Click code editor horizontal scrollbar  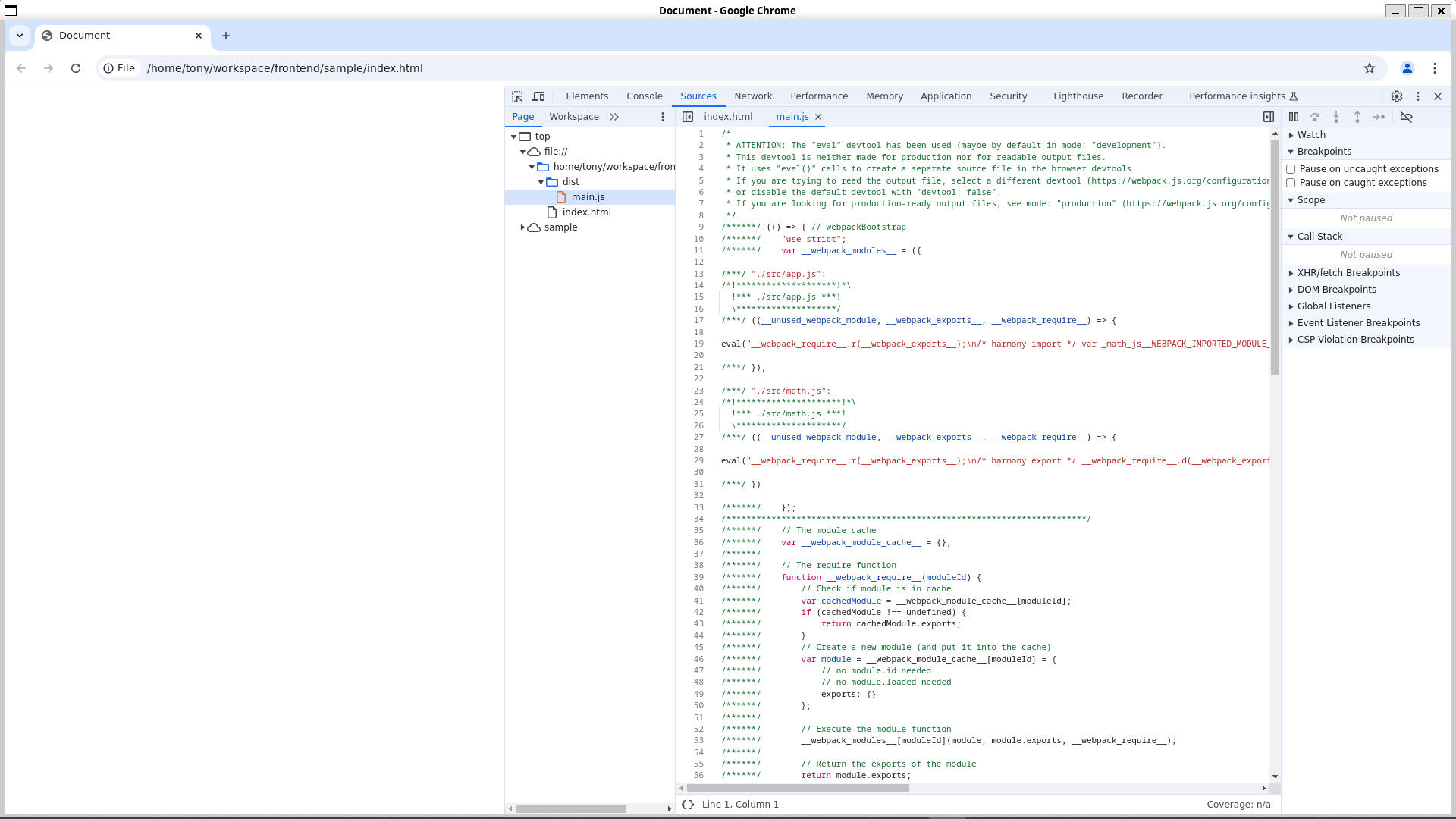pos(798,788)
